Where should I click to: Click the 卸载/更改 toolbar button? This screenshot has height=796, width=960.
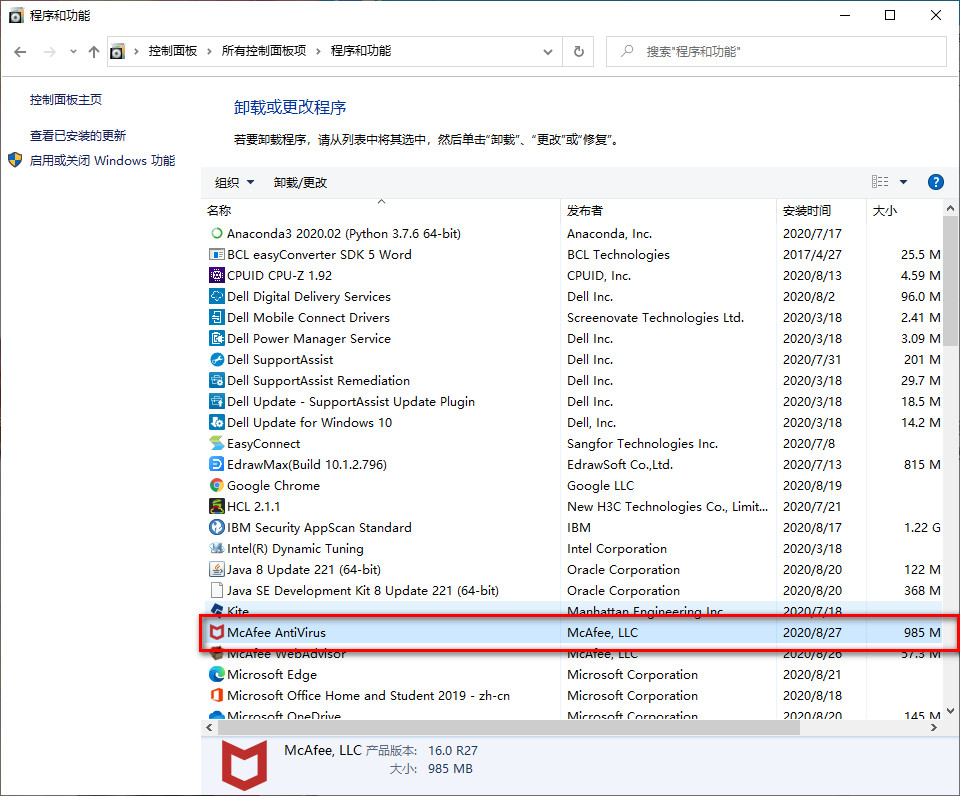point(300,182)
